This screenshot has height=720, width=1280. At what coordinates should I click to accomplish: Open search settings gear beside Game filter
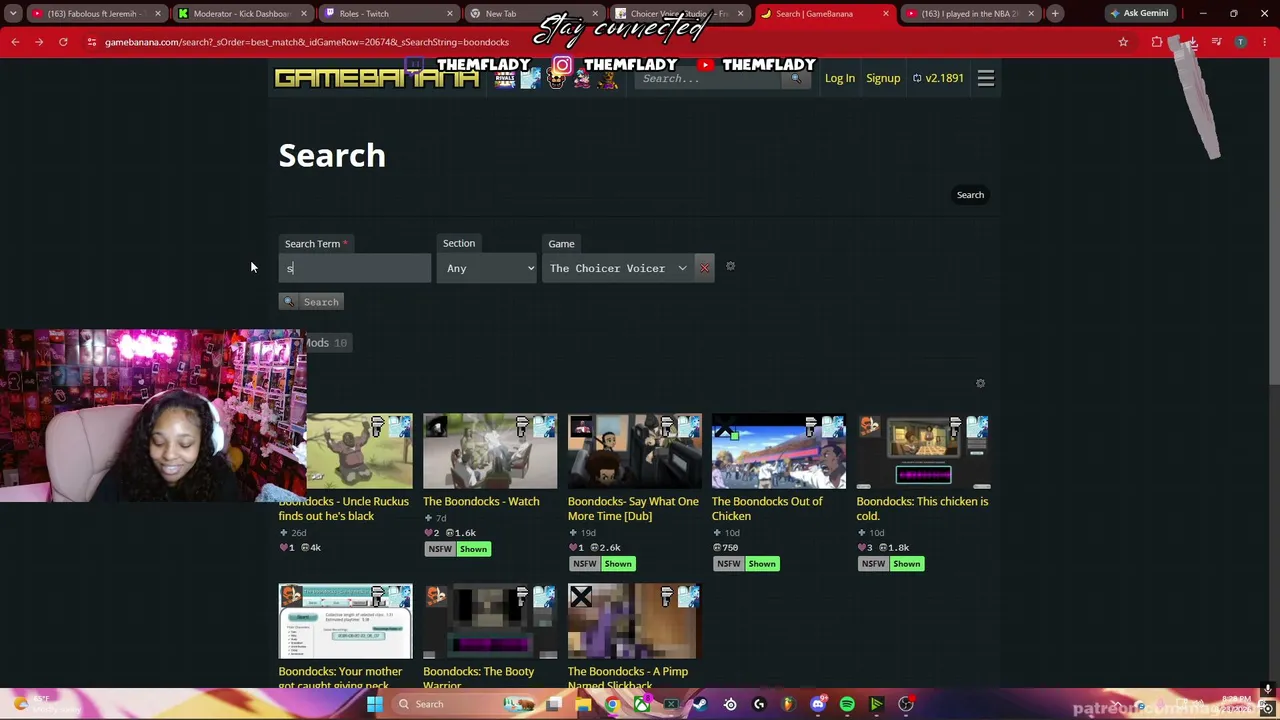coord(730,266)
